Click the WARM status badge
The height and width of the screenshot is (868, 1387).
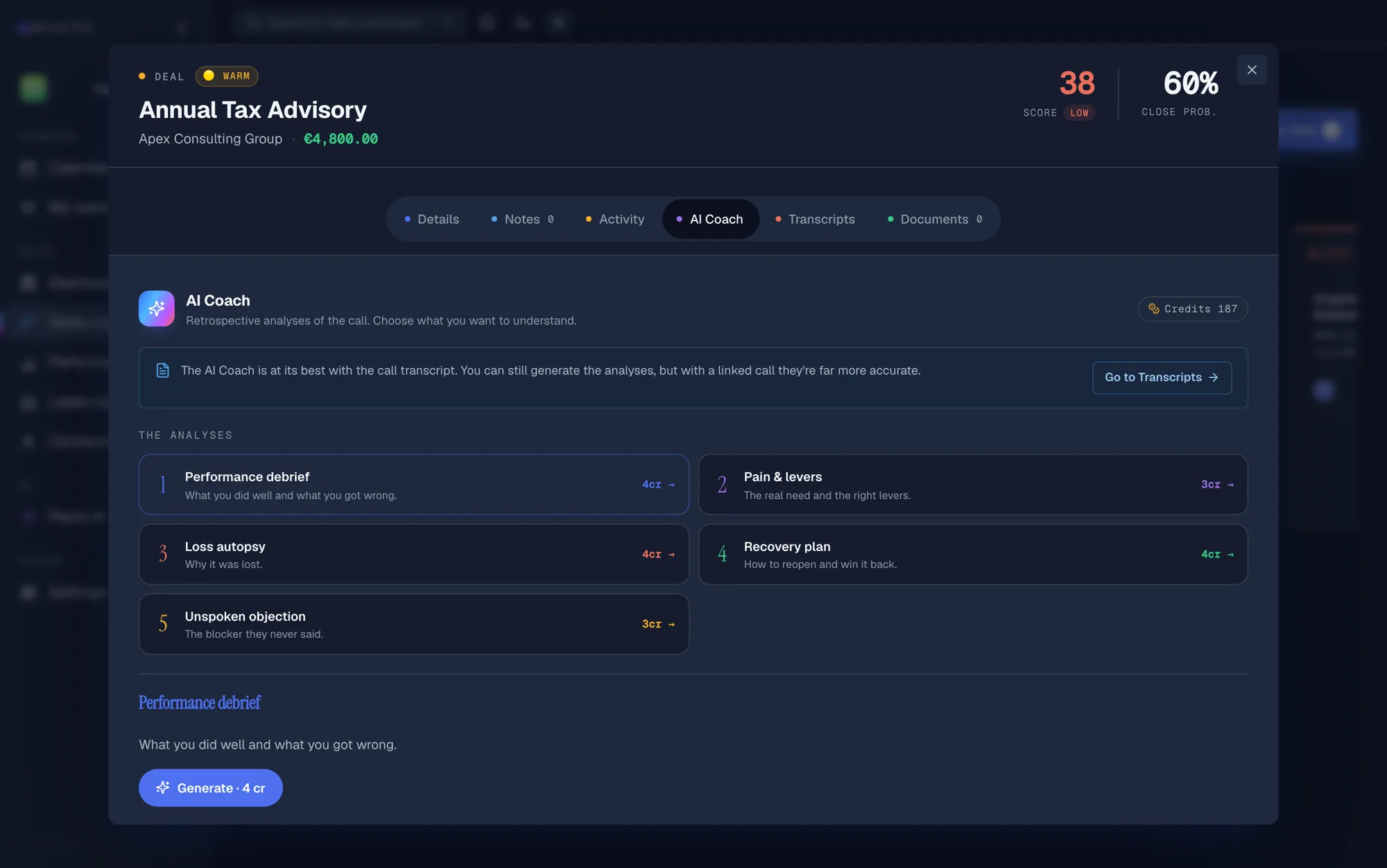(x=227, y=76)
